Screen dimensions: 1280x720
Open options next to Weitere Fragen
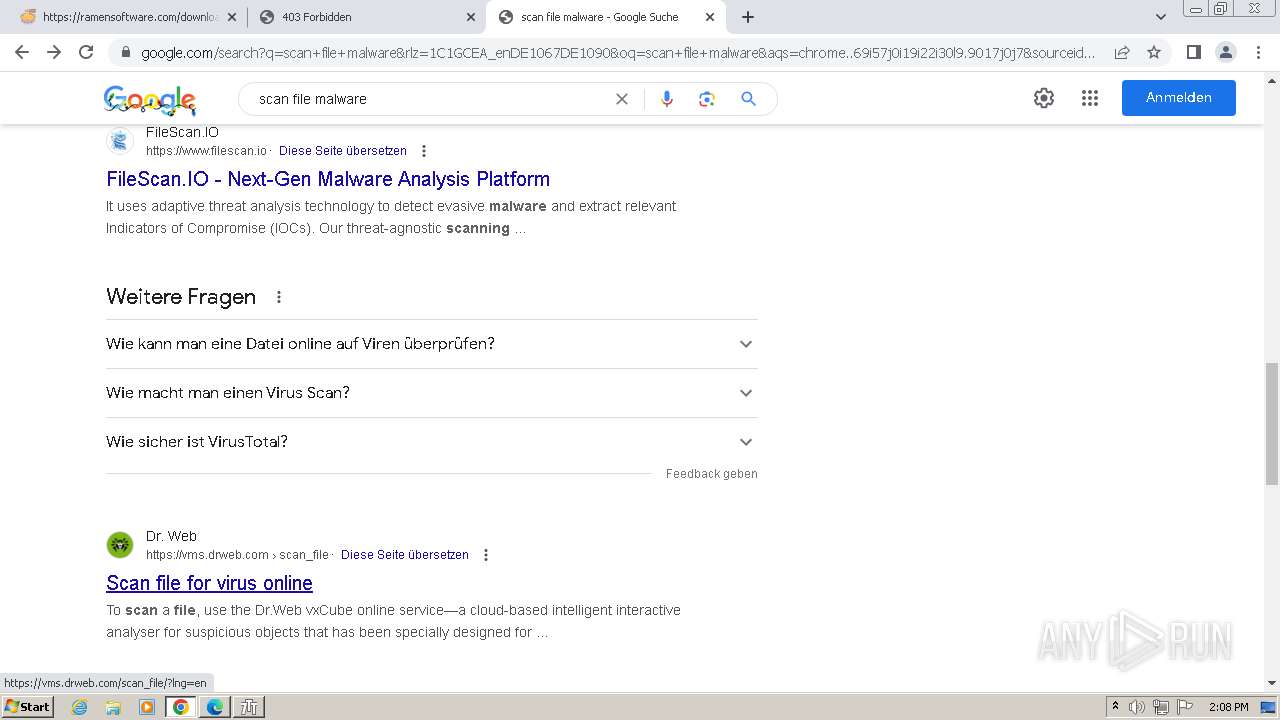(279, 297)
